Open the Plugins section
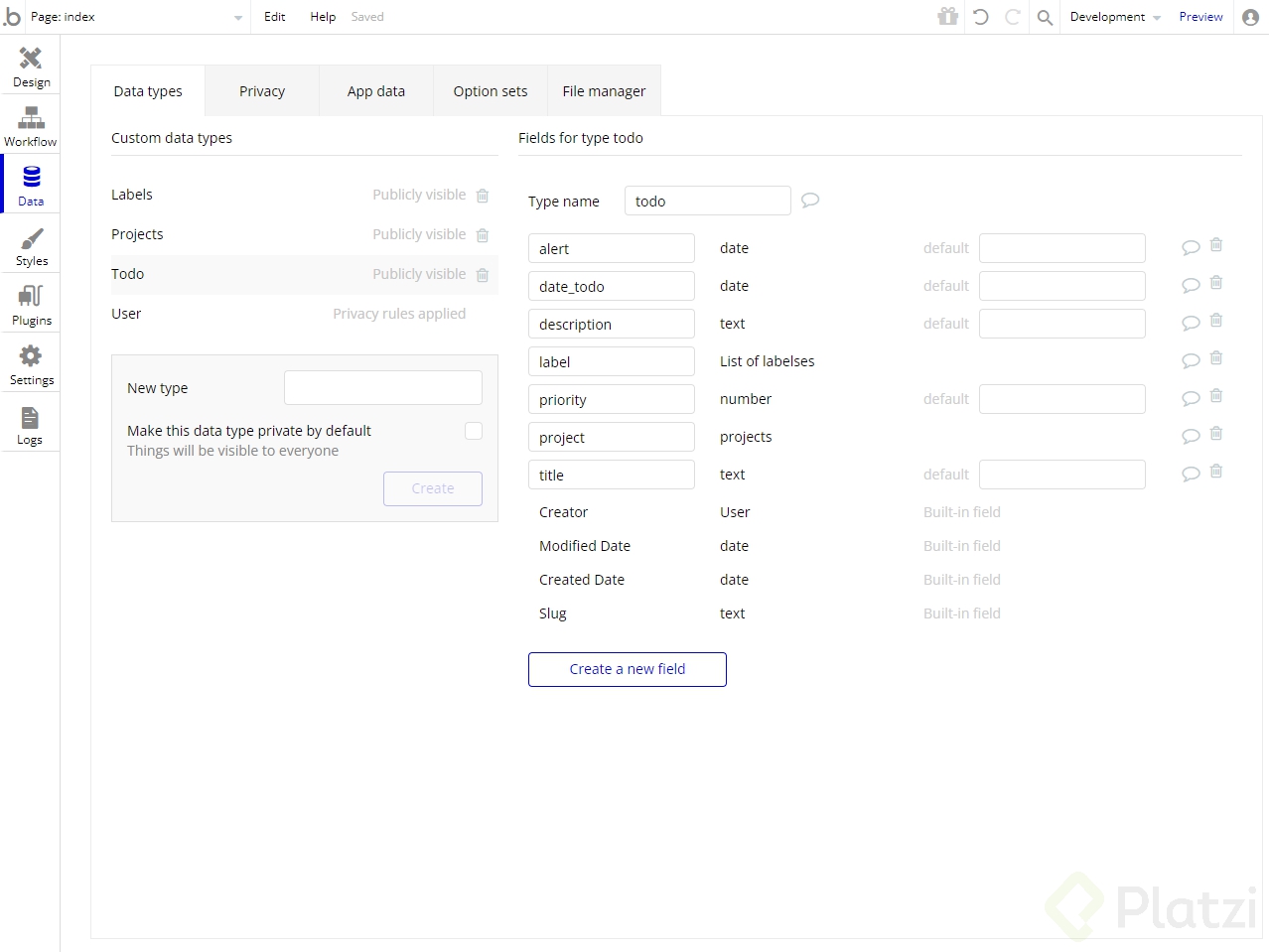 (x=31, y=305)
